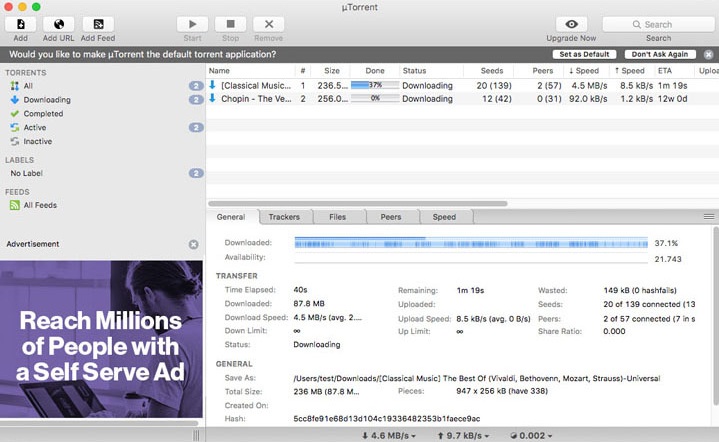719x442 pixels.
Task: Sort by download Speed column
Action: (x=586, y=71)
